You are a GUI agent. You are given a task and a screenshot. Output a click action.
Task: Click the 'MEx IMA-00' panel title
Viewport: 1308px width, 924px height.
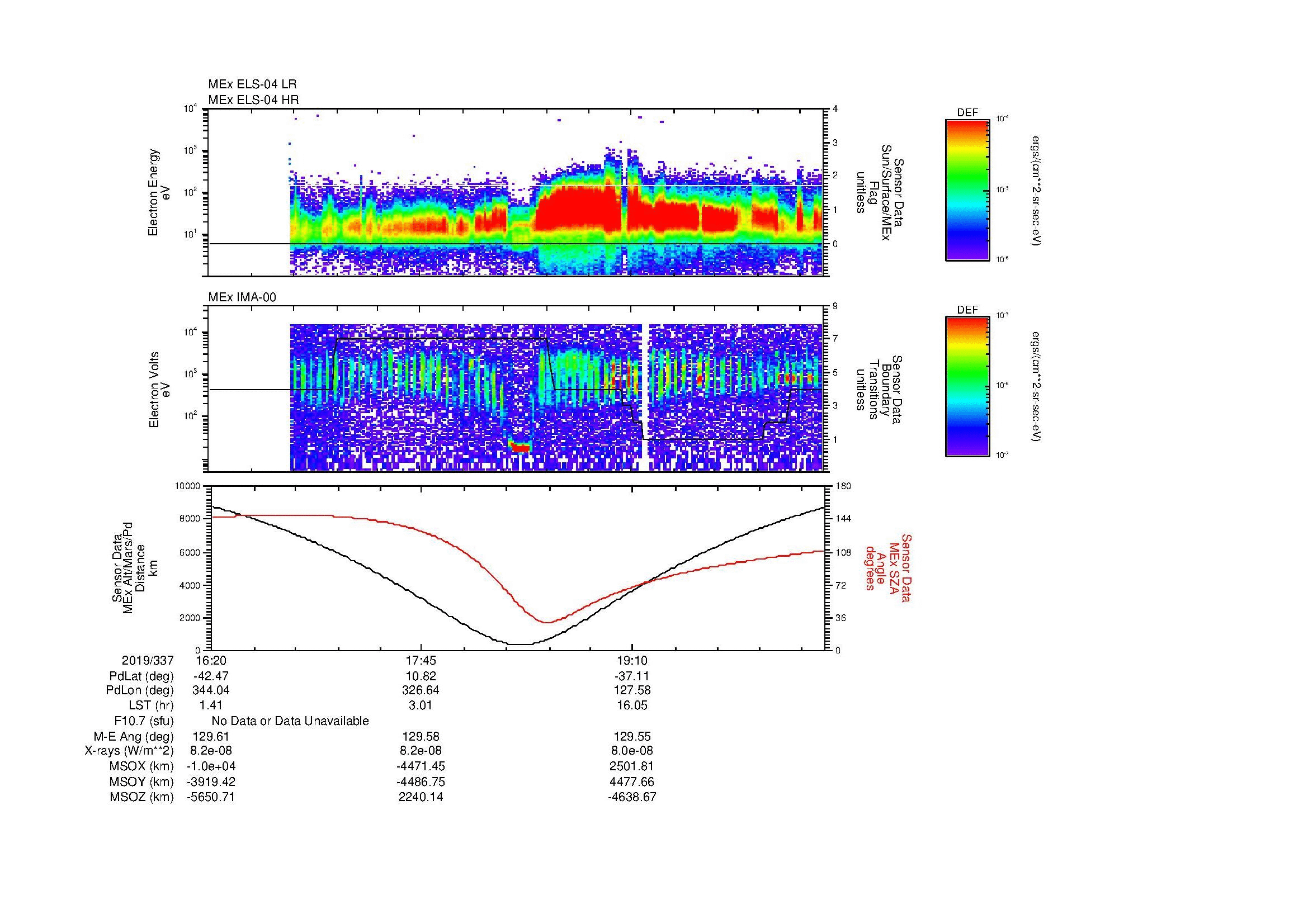tap(242, 297)
